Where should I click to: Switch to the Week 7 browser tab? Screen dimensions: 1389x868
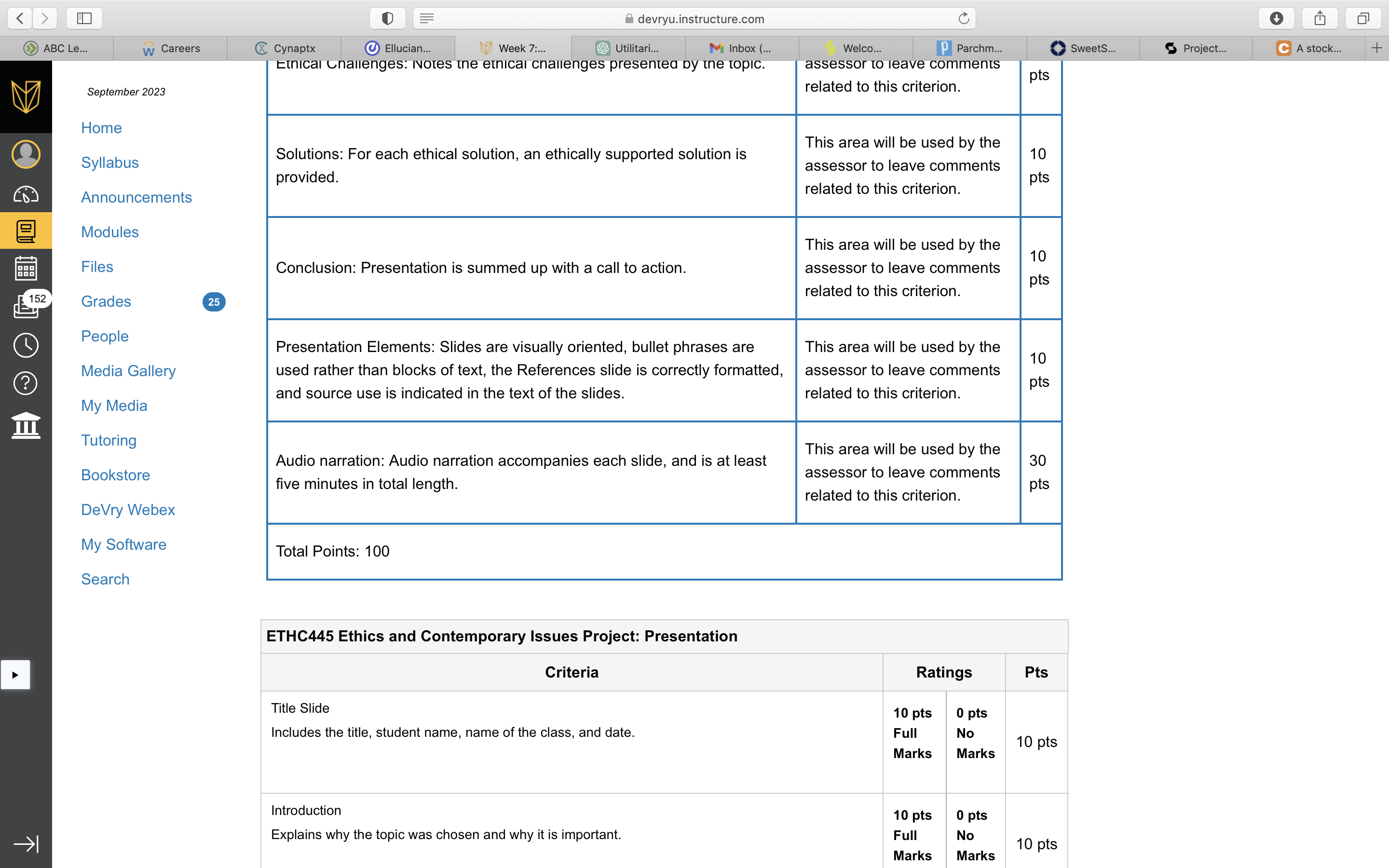tap(513, 48)
